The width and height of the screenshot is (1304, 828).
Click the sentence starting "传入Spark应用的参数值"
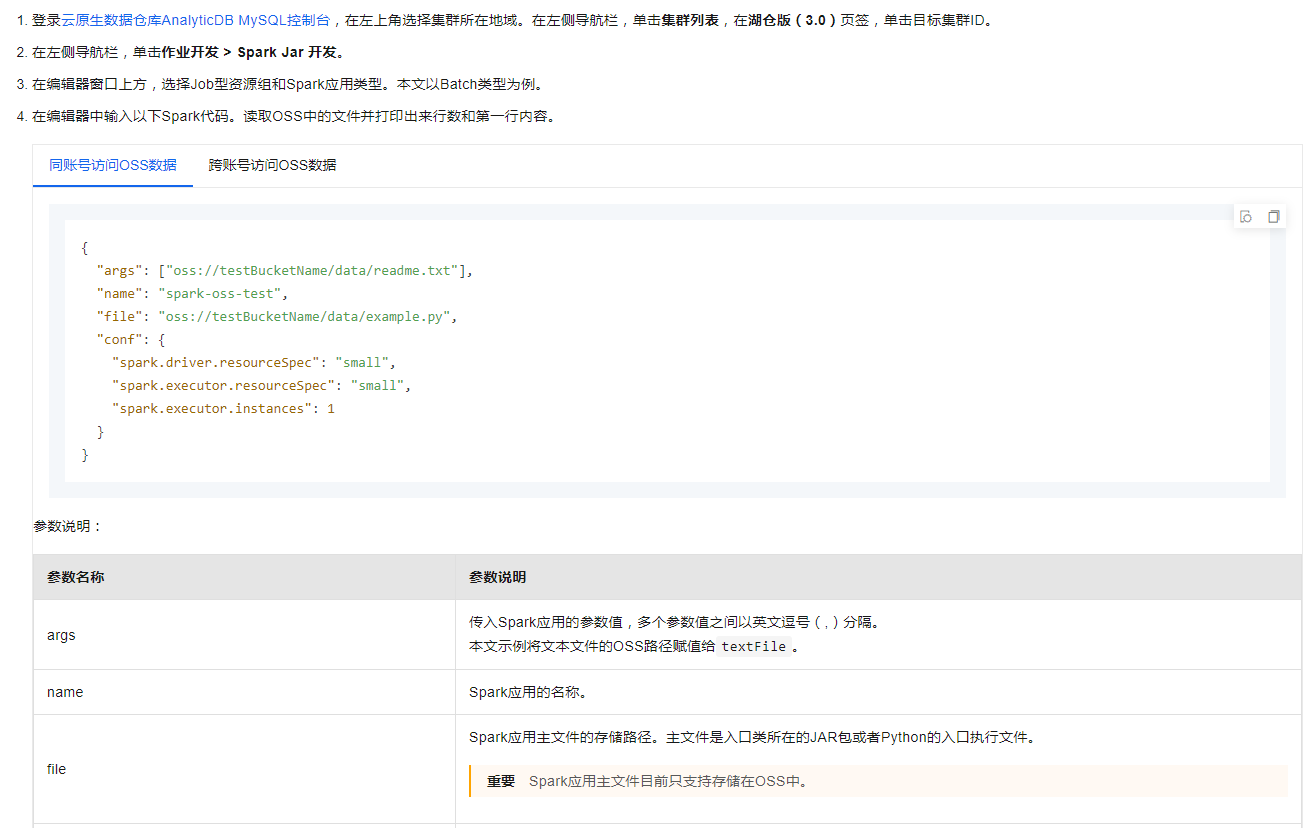(674, 622)
